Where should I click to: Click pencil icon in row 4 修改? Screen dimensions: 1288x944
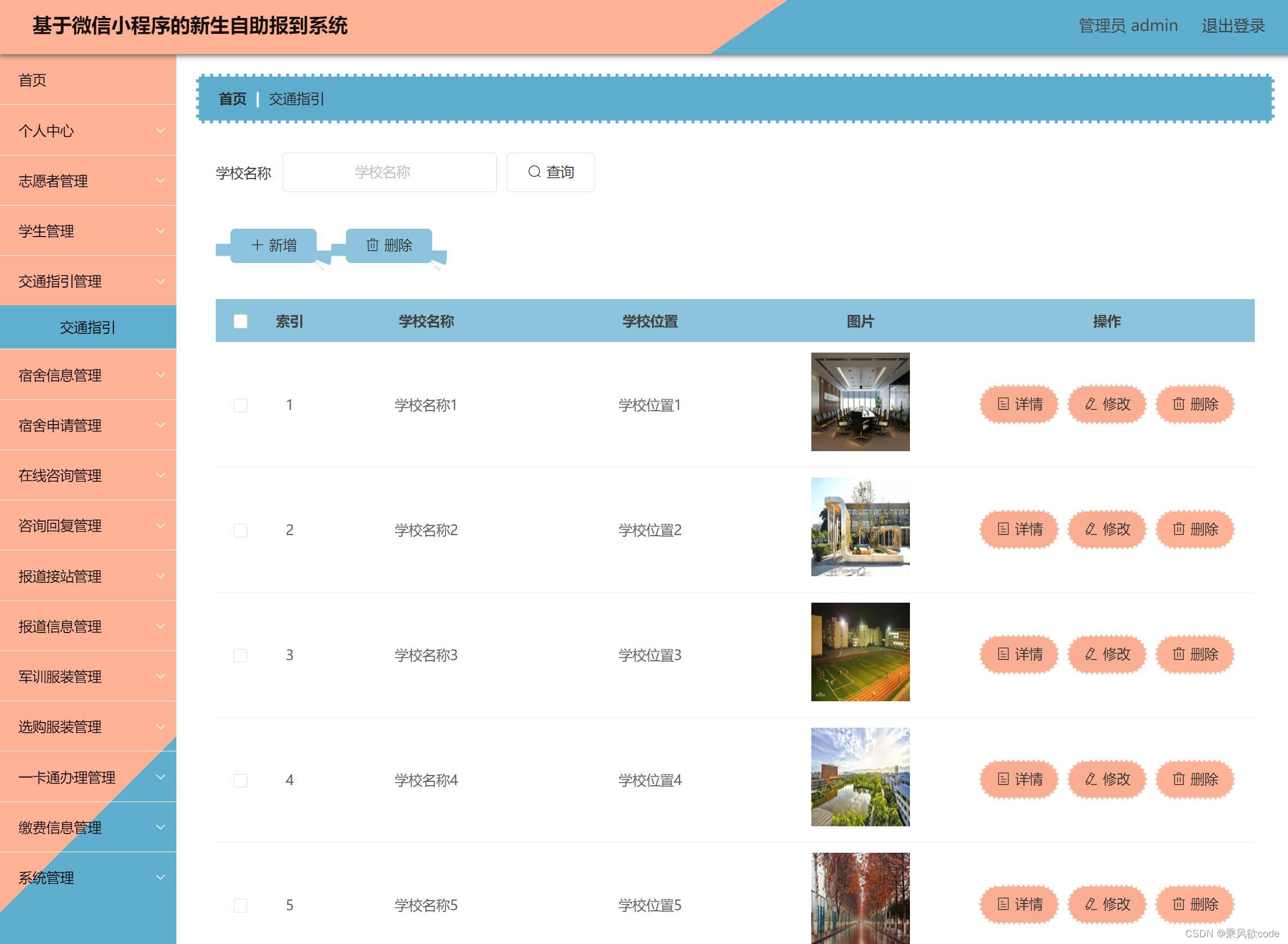coord(1090,779)
